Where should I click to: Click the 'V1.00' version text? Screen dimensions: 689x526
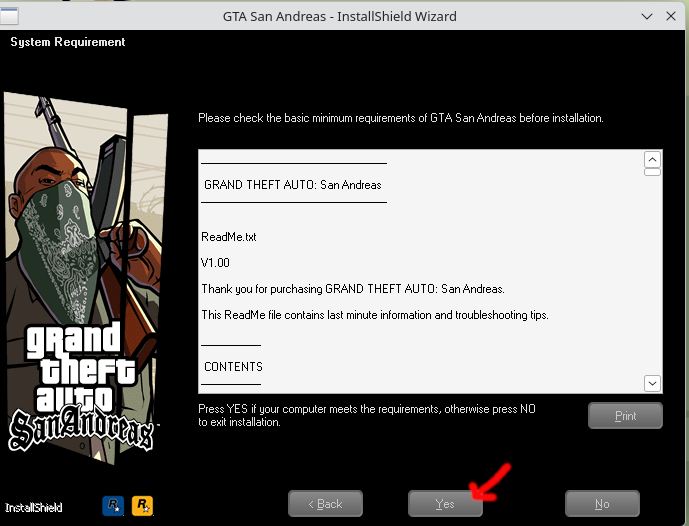[x=215, y=263]
